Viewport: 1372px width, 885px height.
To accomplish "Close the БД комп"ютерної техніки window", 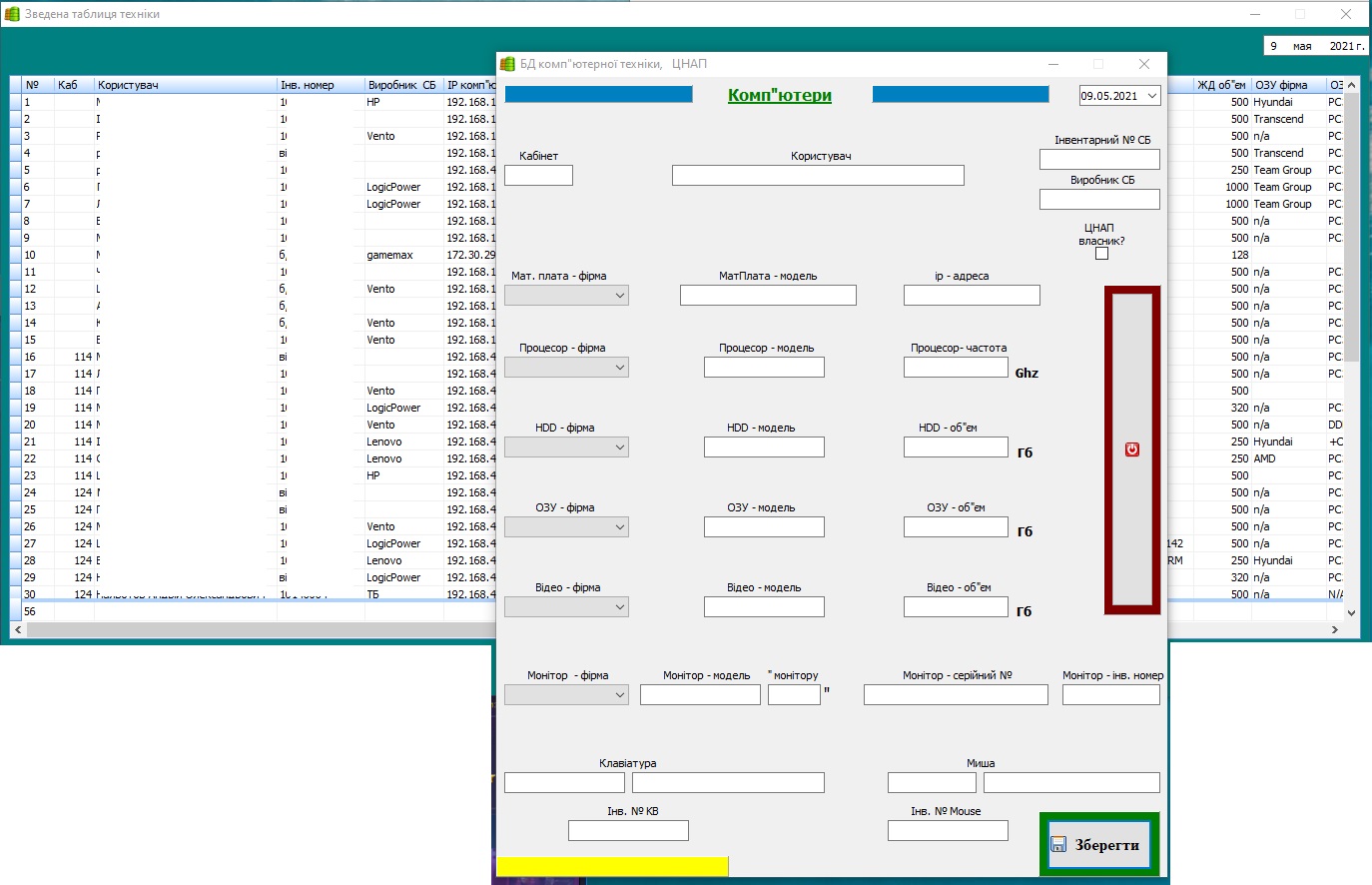I will pyautogui.click(x=1144, y=64).
